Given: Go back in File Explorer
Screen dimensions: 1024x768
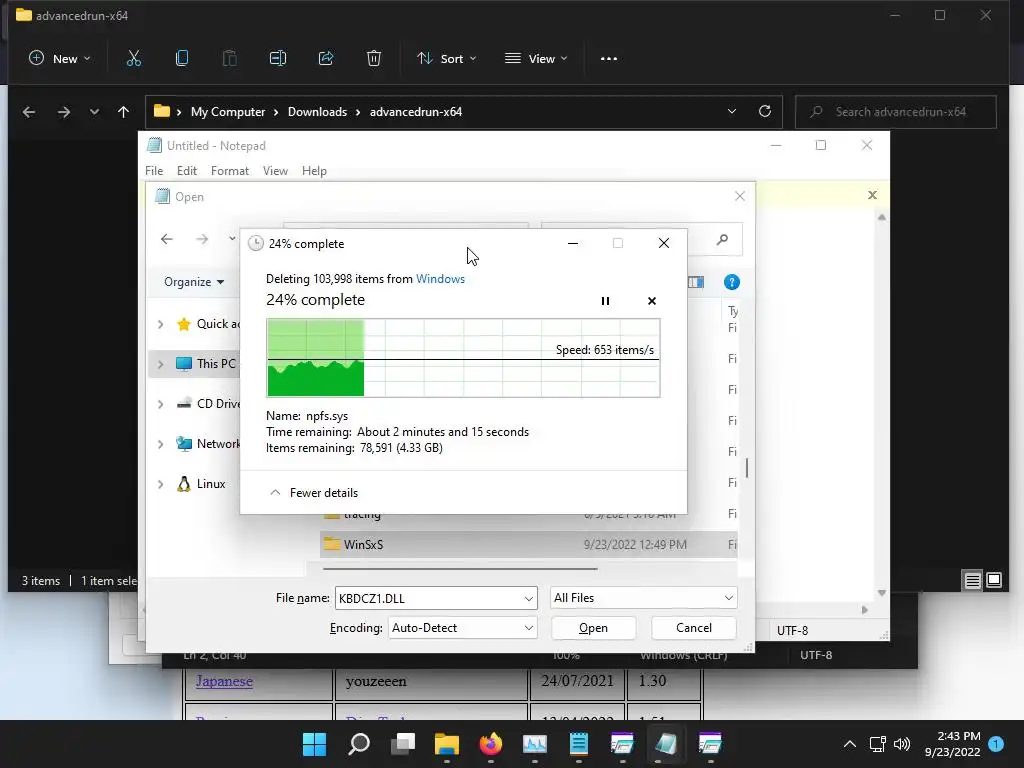Looking at the screenshot, I should pyautogui.click(x=29, y=112).
